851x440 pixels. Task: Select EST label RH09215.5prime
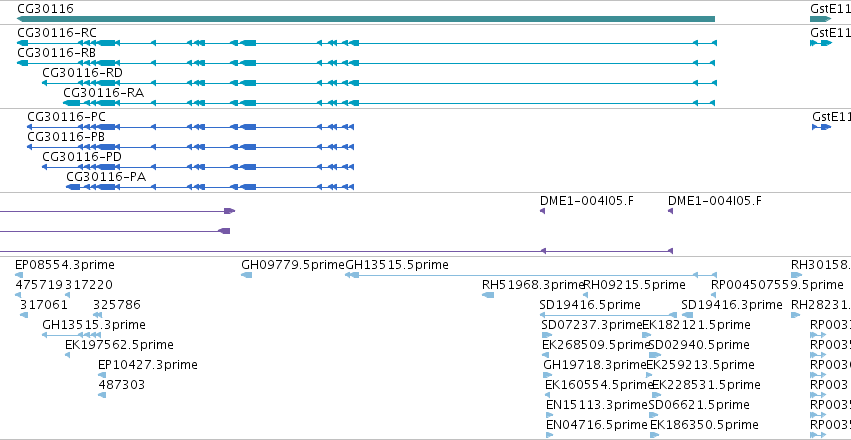(634, 285)
